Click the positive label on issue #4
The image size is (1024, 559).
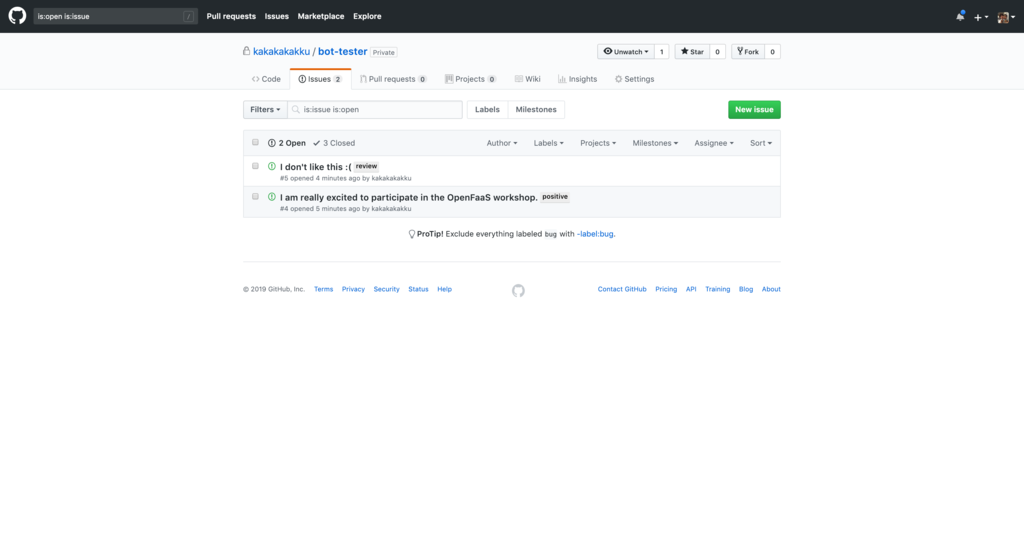pos(555,197)
